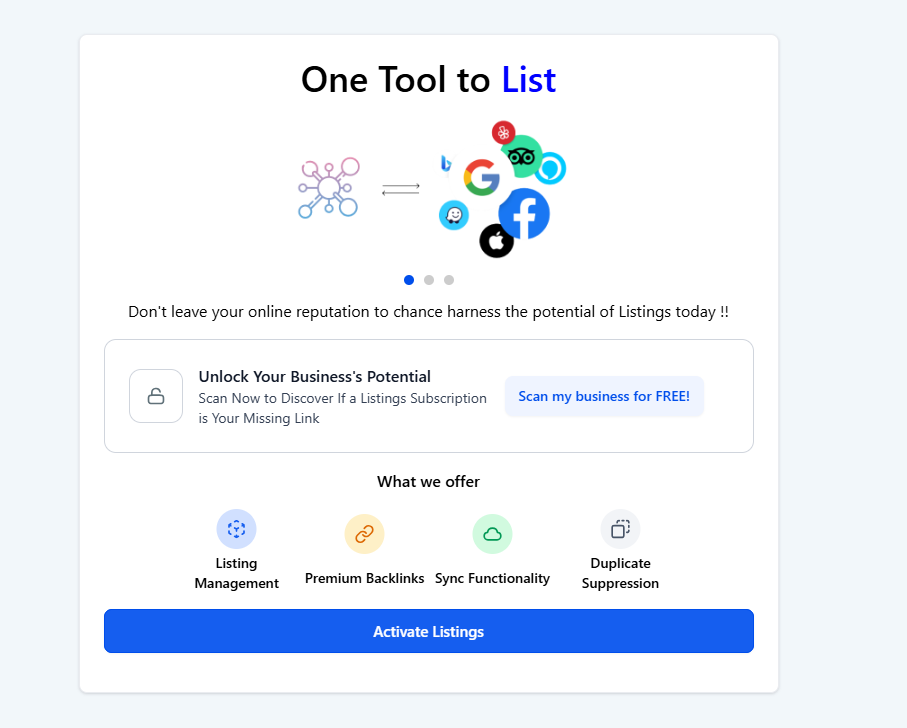Click the Listing Management icon
The height and width of the screenshot is (728, 907).
coord(236,529)
